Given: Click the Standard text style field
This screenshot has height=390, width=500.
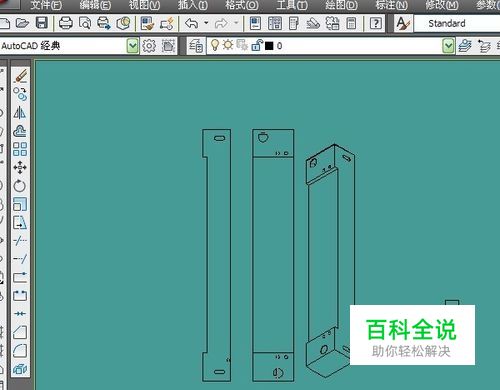Looking at the screenshot, I should pyautogui.click(x=457, y=23).
